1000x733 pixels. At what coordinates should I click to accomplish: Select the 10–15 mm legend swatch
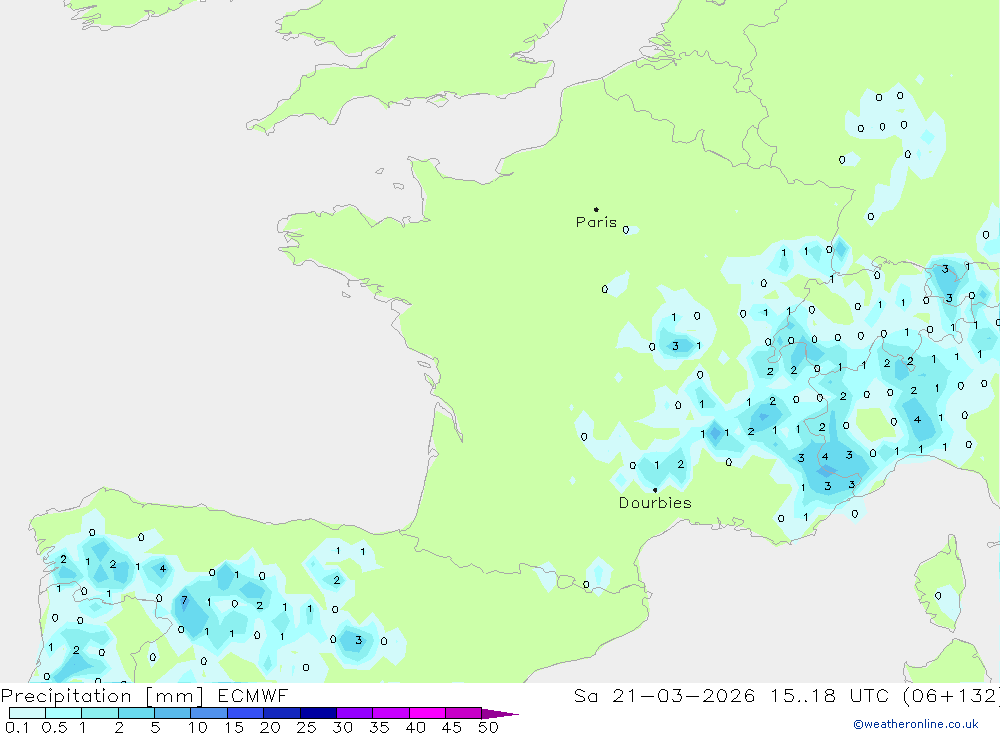[x=209, y=713]
